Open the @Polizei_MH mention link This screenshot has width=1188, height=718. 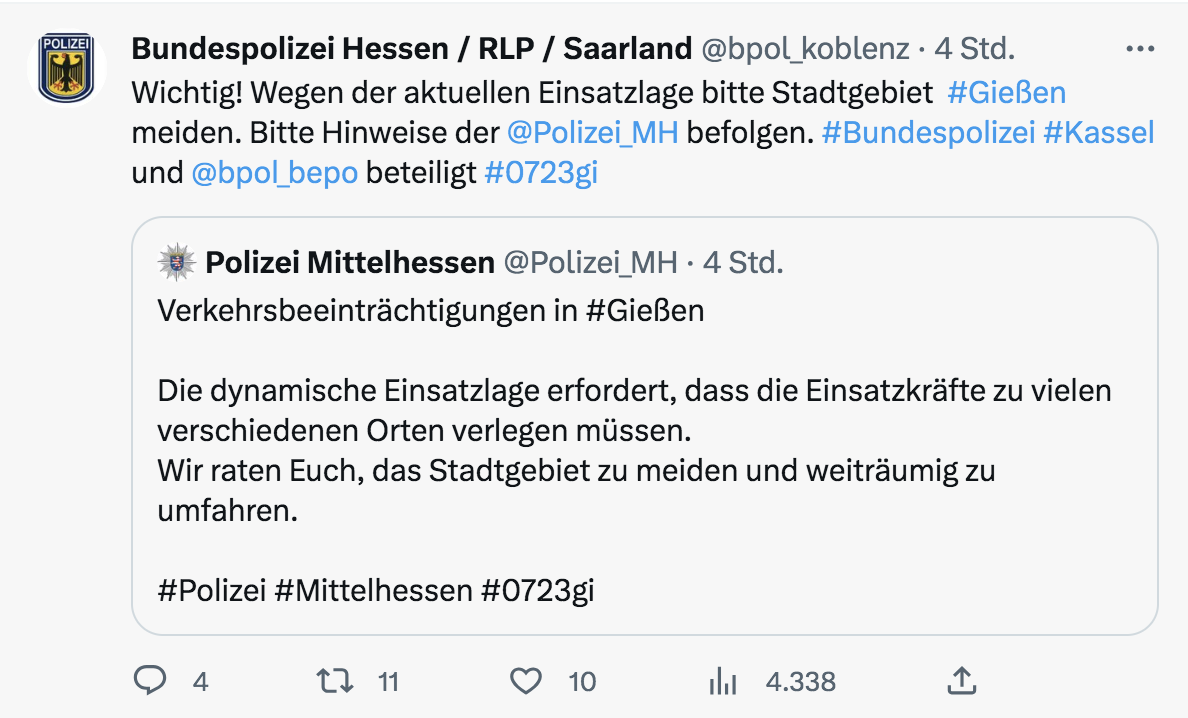[x=592, y=132]
